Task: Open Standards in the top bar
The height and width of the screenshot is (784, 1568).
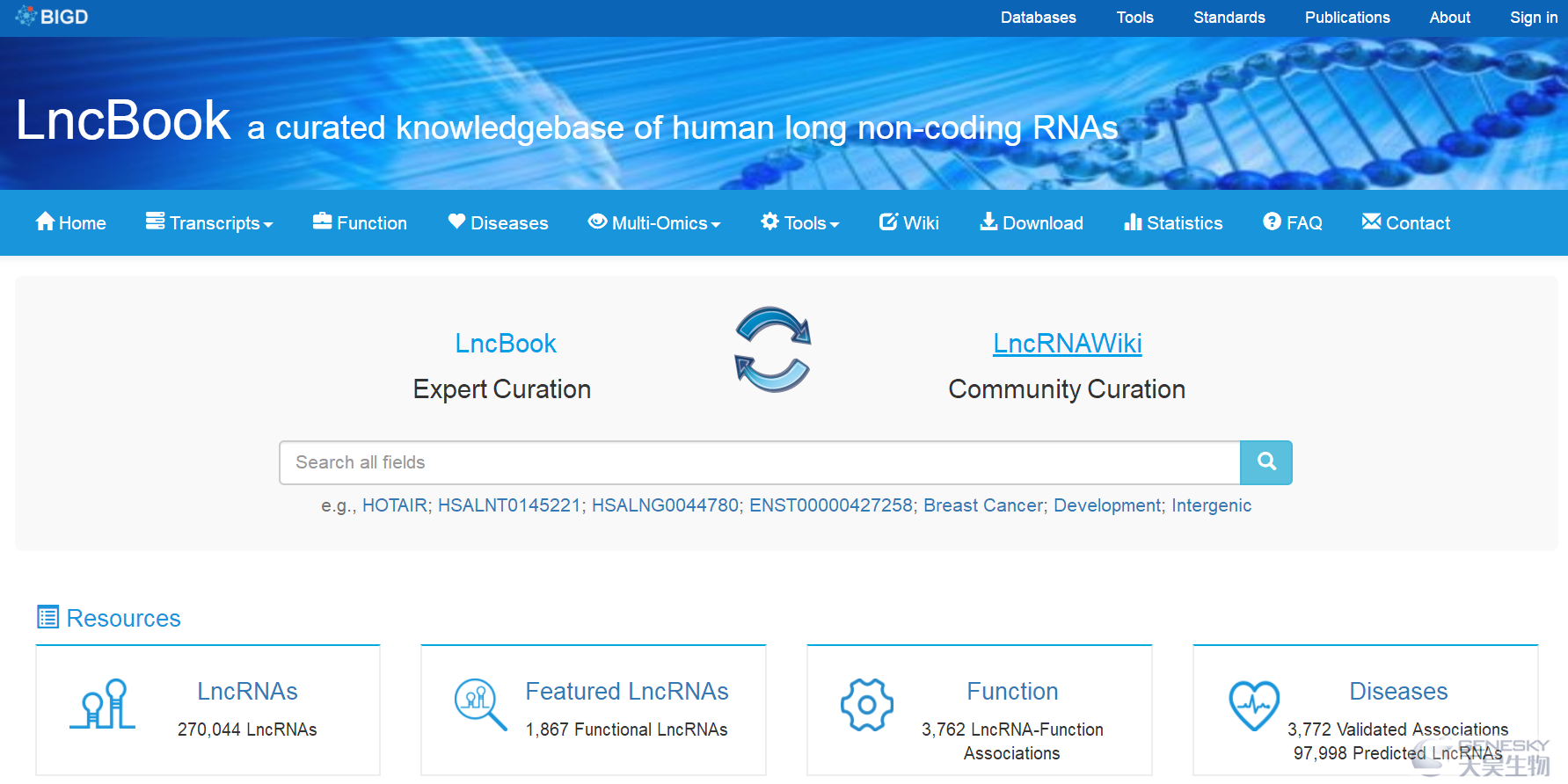Action: (1229, 18)
